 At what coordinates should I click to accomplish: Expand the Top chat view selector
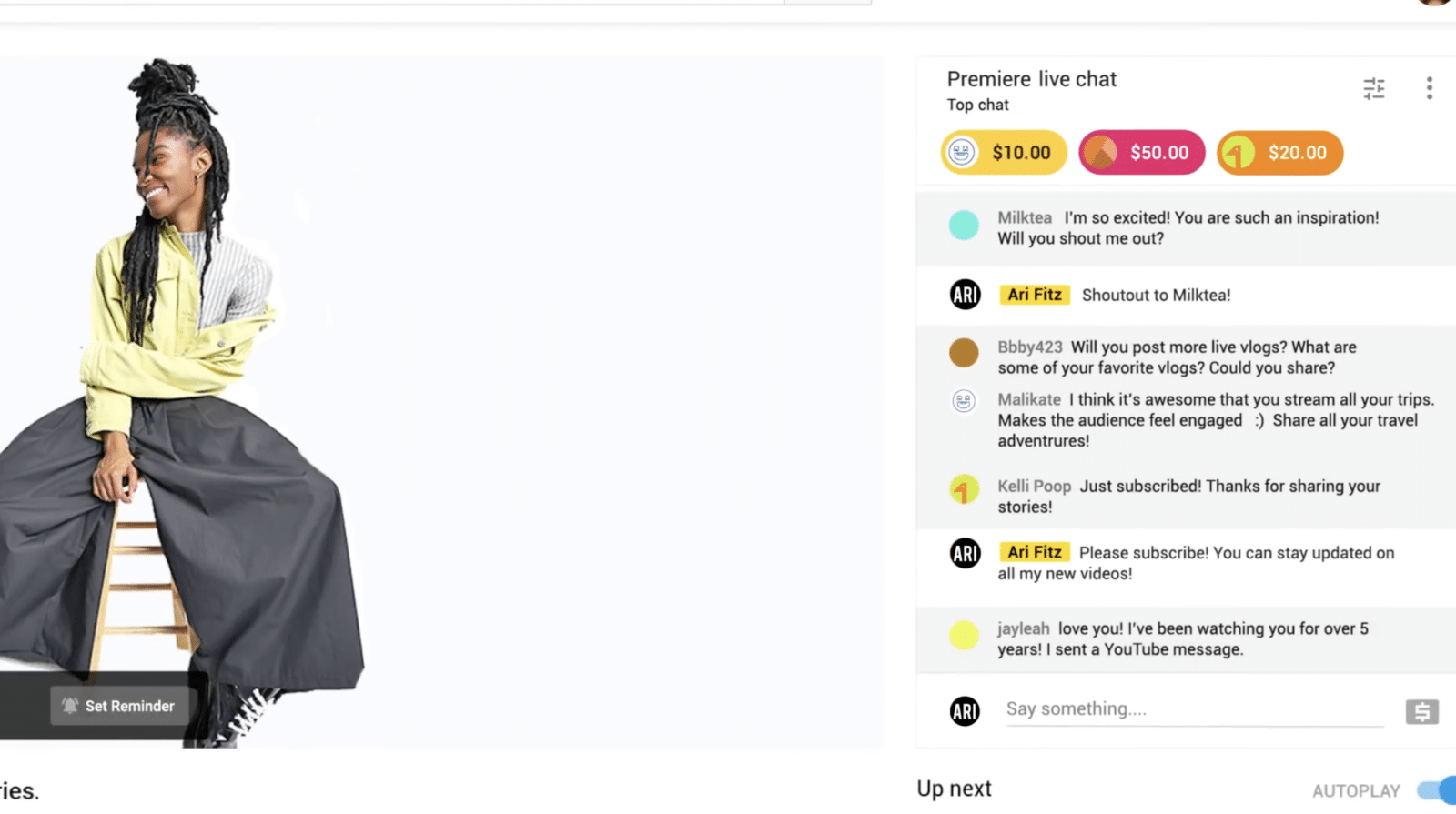977,105
